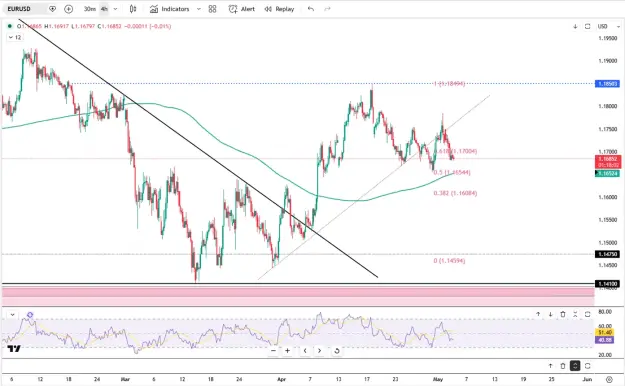
Task: Move the RSI pane up
Action: pos(538,314)
